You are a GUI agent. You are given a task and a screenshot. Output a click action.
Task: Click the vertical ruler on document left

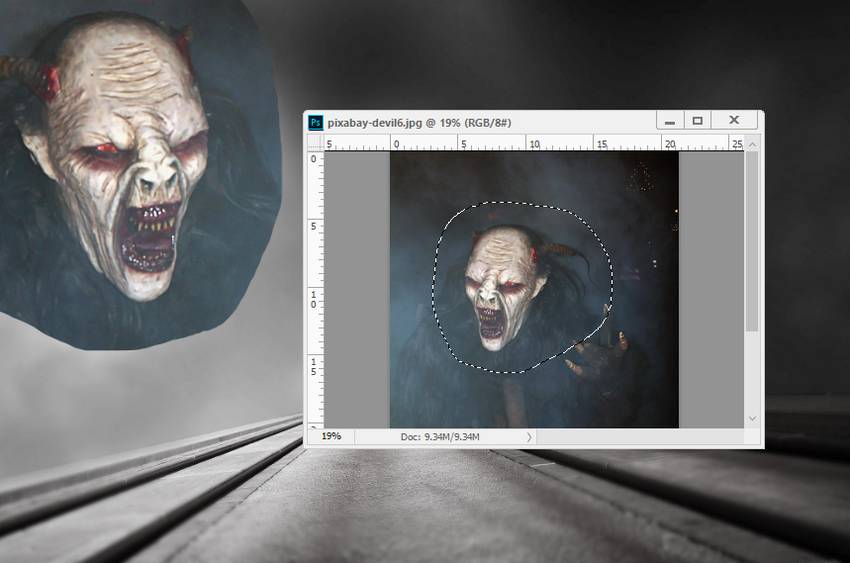315,289
